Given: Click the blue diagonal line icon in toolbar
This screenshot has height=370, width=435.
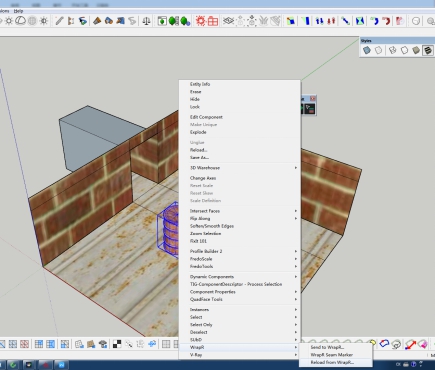Looking at the screenshot, I should [345, 21].
